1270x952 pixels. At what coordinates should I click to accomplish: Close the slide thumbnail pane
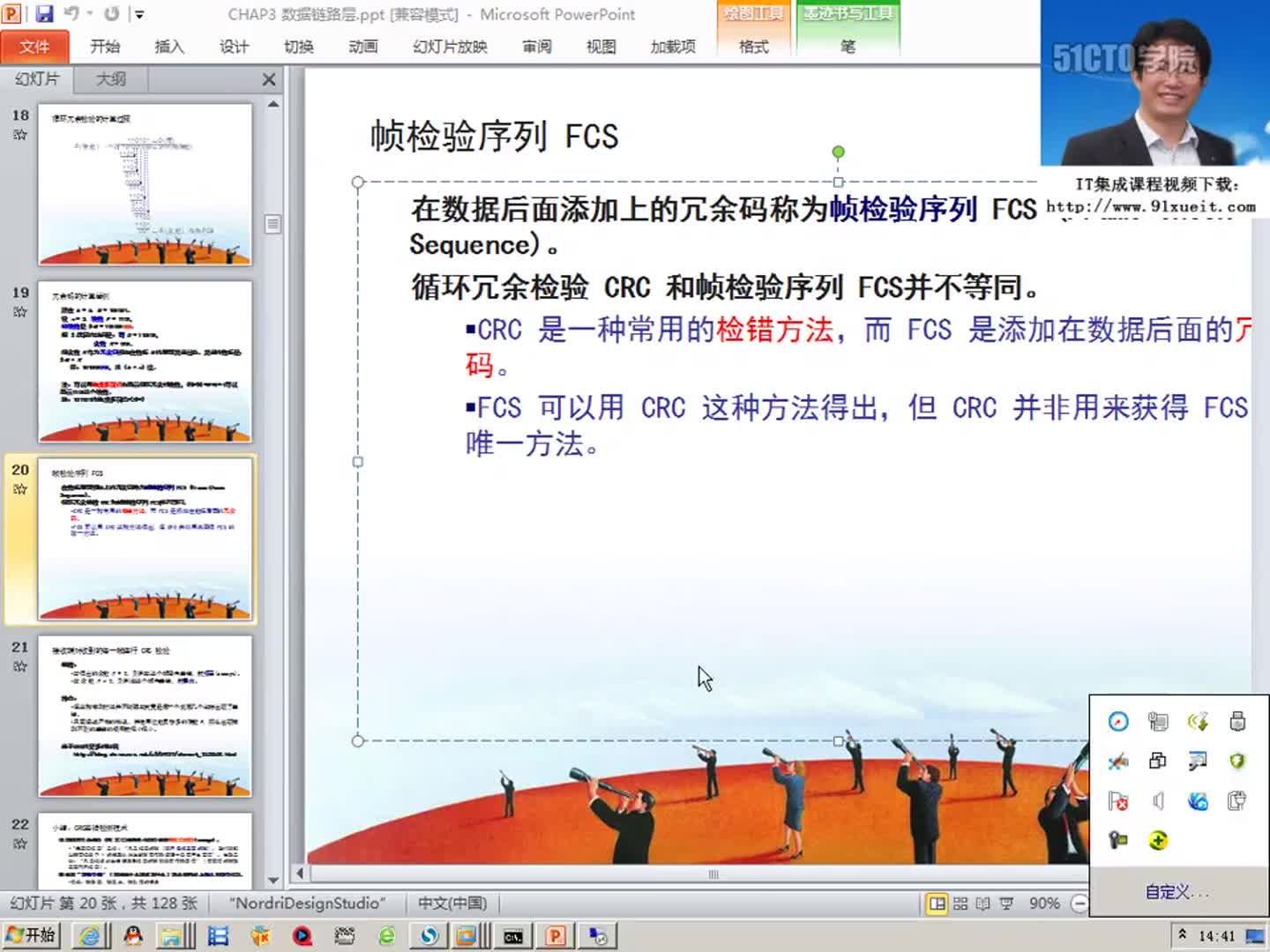tap(269, 79)
